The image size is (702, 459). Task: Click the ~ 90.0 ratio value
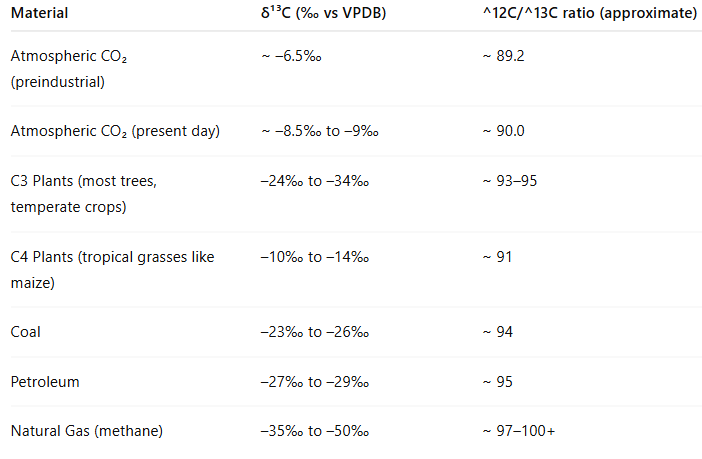(x=503, y=131)
